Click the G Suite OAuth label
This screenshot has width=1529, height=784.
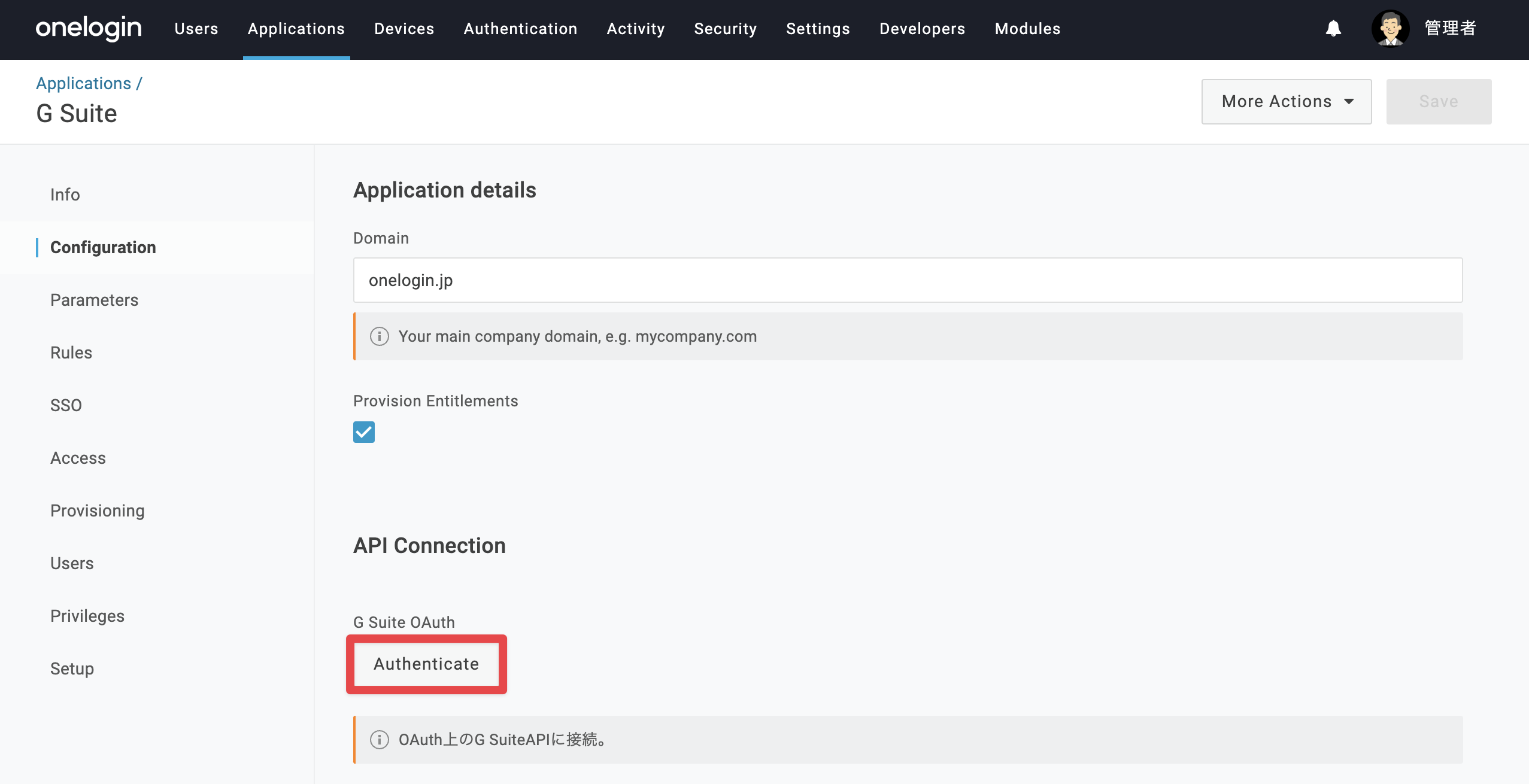[404, 622]
